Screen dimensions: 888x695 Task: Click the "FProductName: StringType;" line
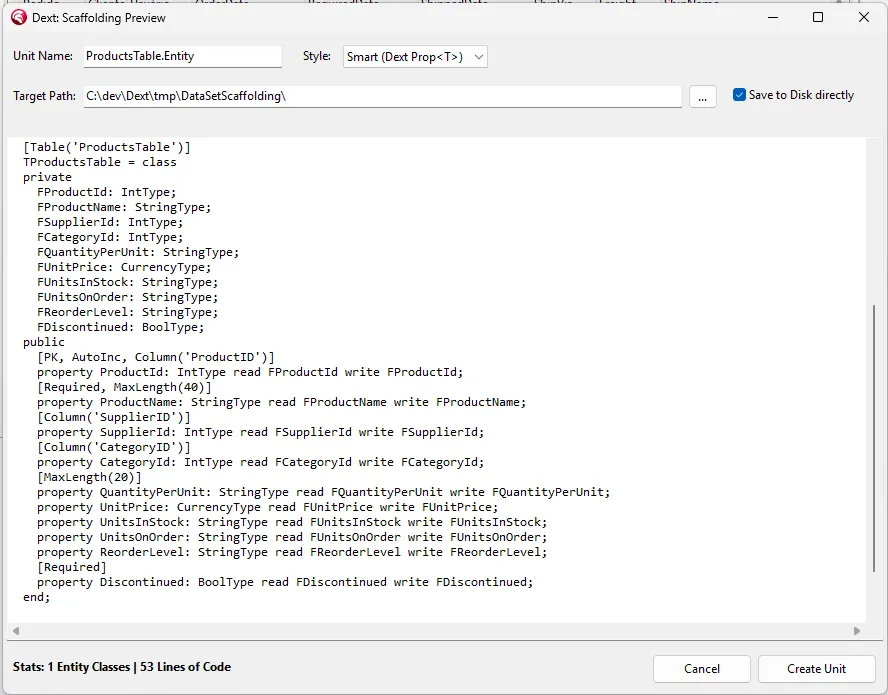pos(124,207)
